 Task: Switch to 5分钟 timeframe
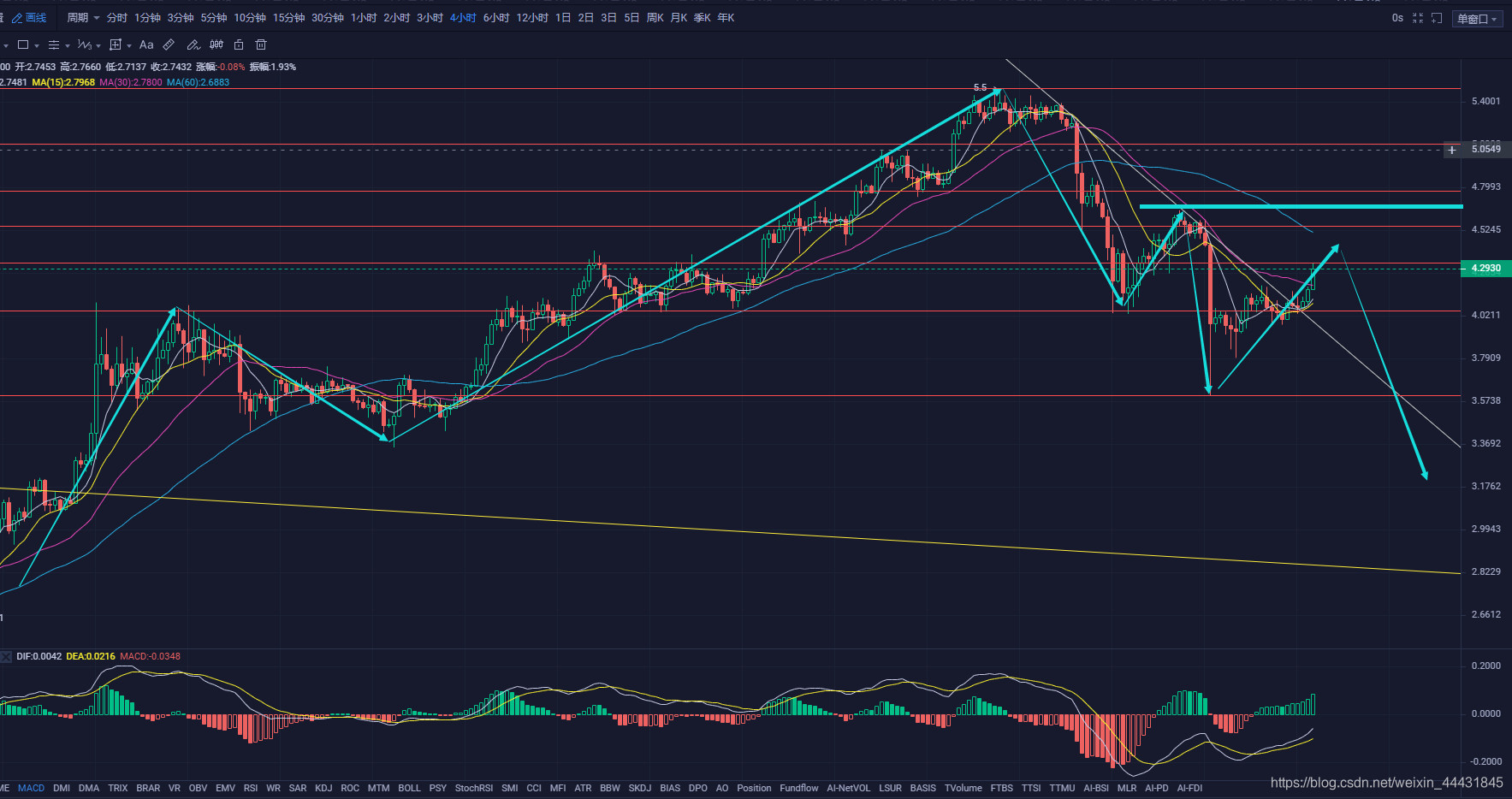[214, 18]
